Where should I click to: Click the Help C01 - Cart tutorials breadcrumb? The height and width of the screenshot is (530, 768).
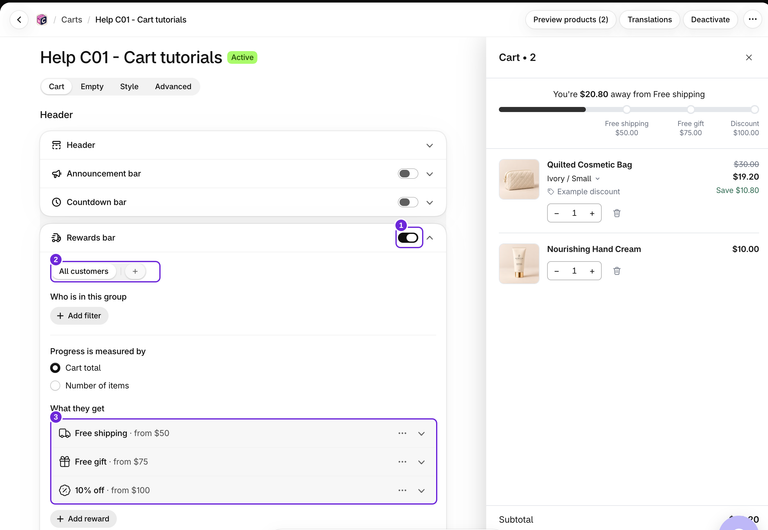[x=141, y=20]
